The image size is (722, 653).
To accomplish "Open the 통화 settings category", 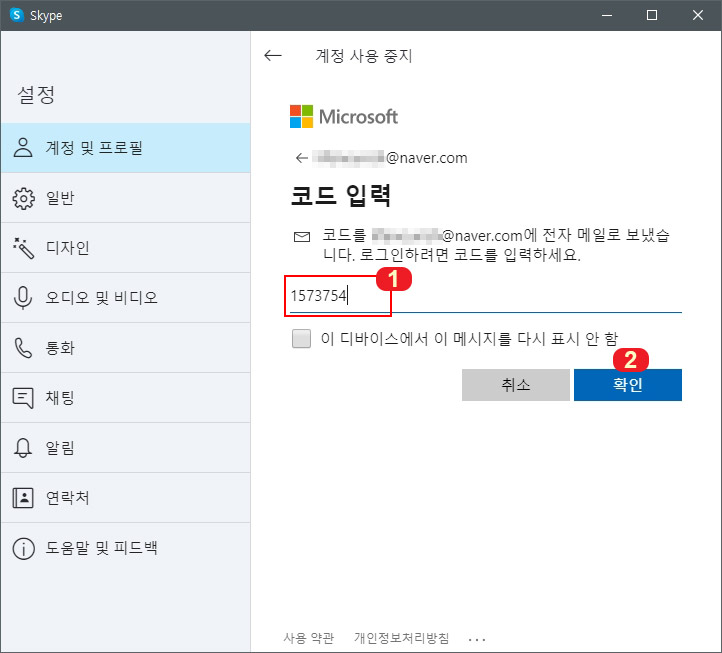I will pos(126,348).
